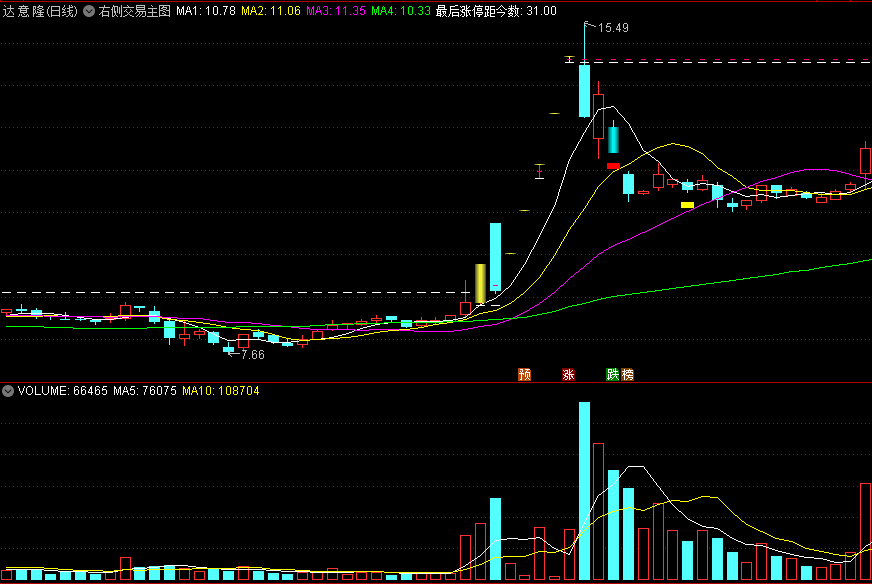The width and height of the screenshot is (872, 584).
Task: Select the yellow MA2: 11.06 readout
Action: (271, 11)
